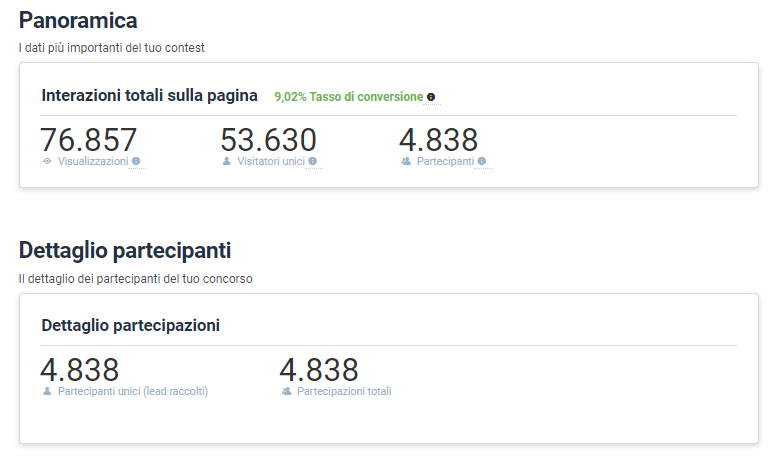
Task: Click info icon beside Visualizzazioni
Action: (136, 161)
